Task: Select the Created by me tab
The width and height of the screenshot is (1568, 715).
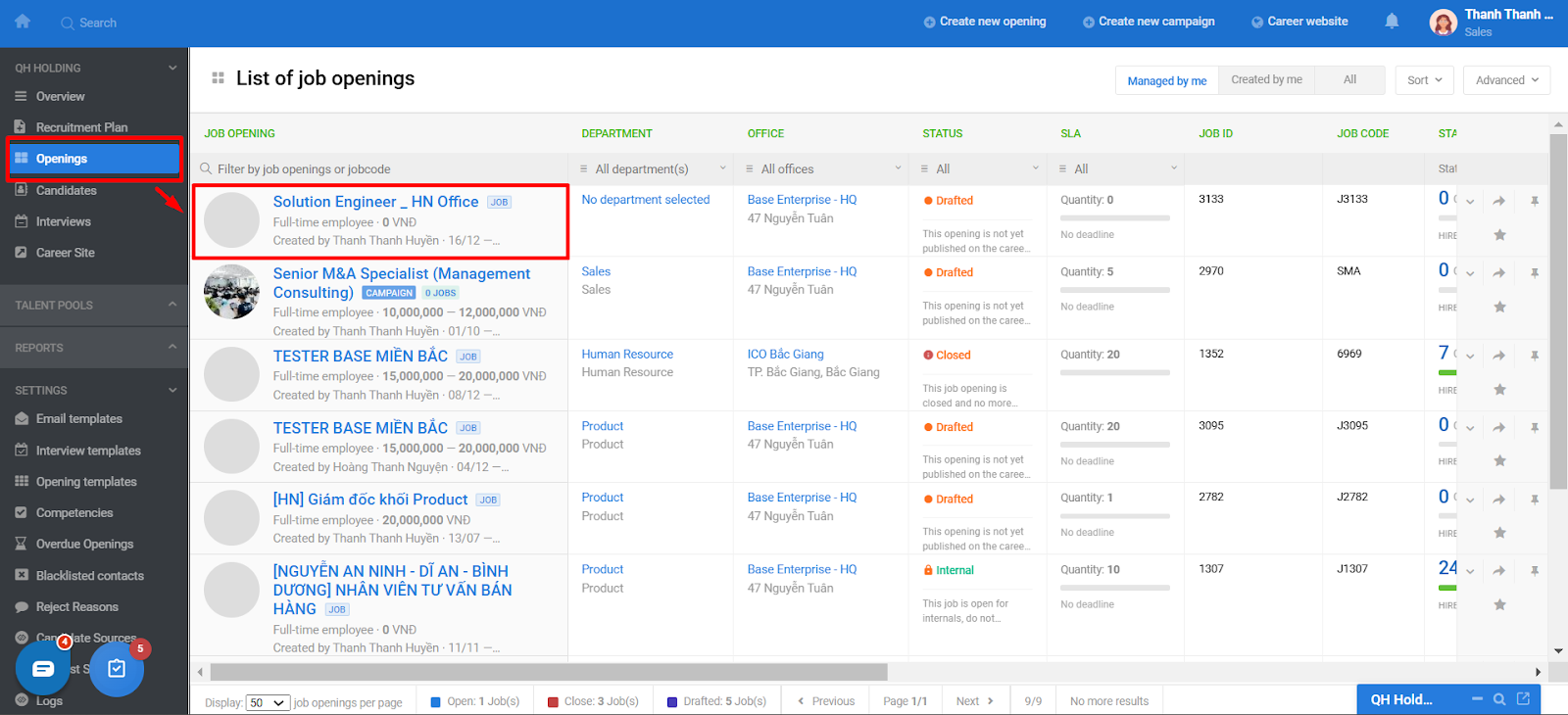Action: coord(1266,80)
